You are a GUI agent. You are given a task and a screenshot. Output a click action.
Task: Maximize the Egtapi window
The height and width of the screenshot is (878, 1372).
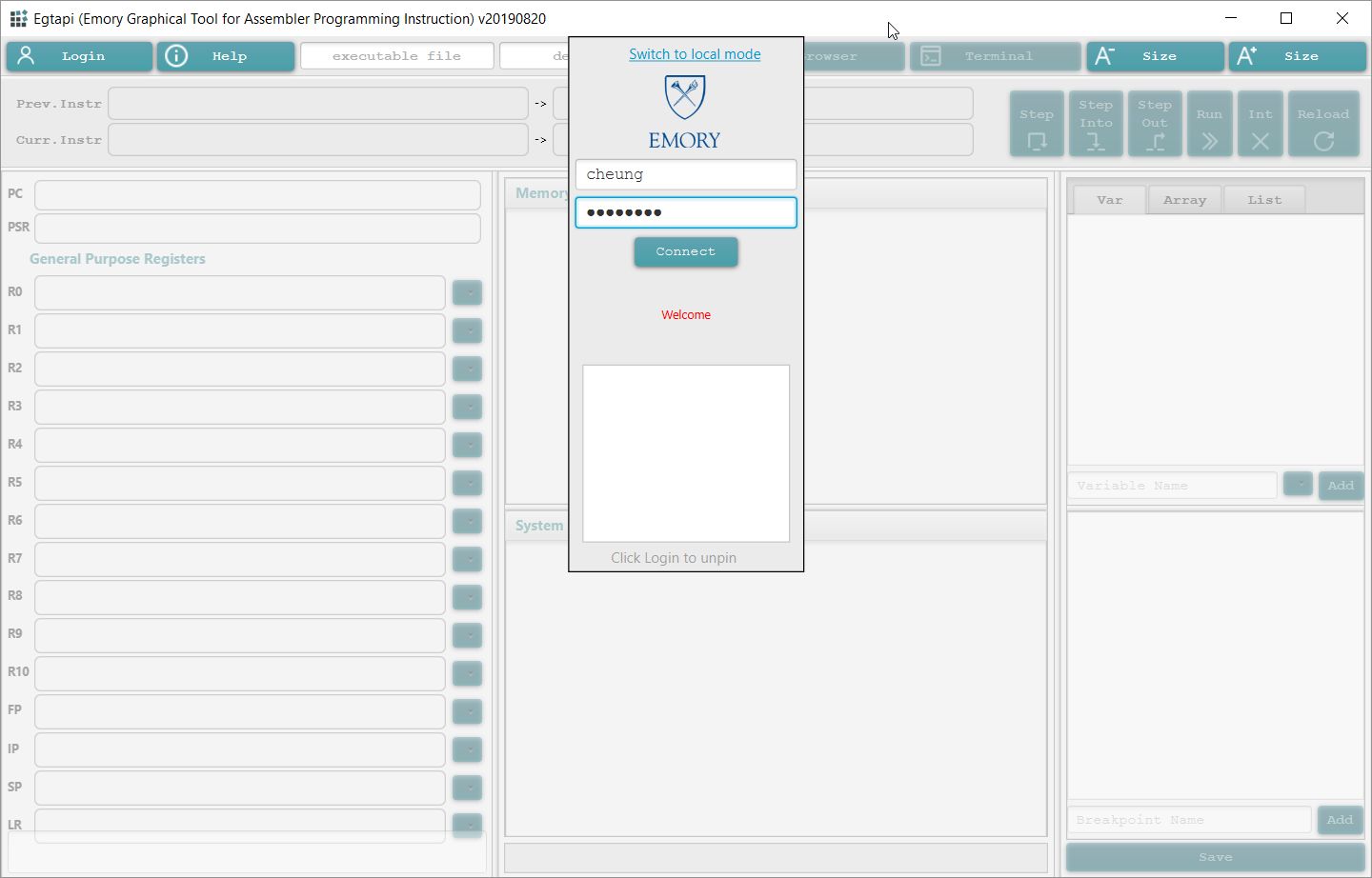point(1286,18)
